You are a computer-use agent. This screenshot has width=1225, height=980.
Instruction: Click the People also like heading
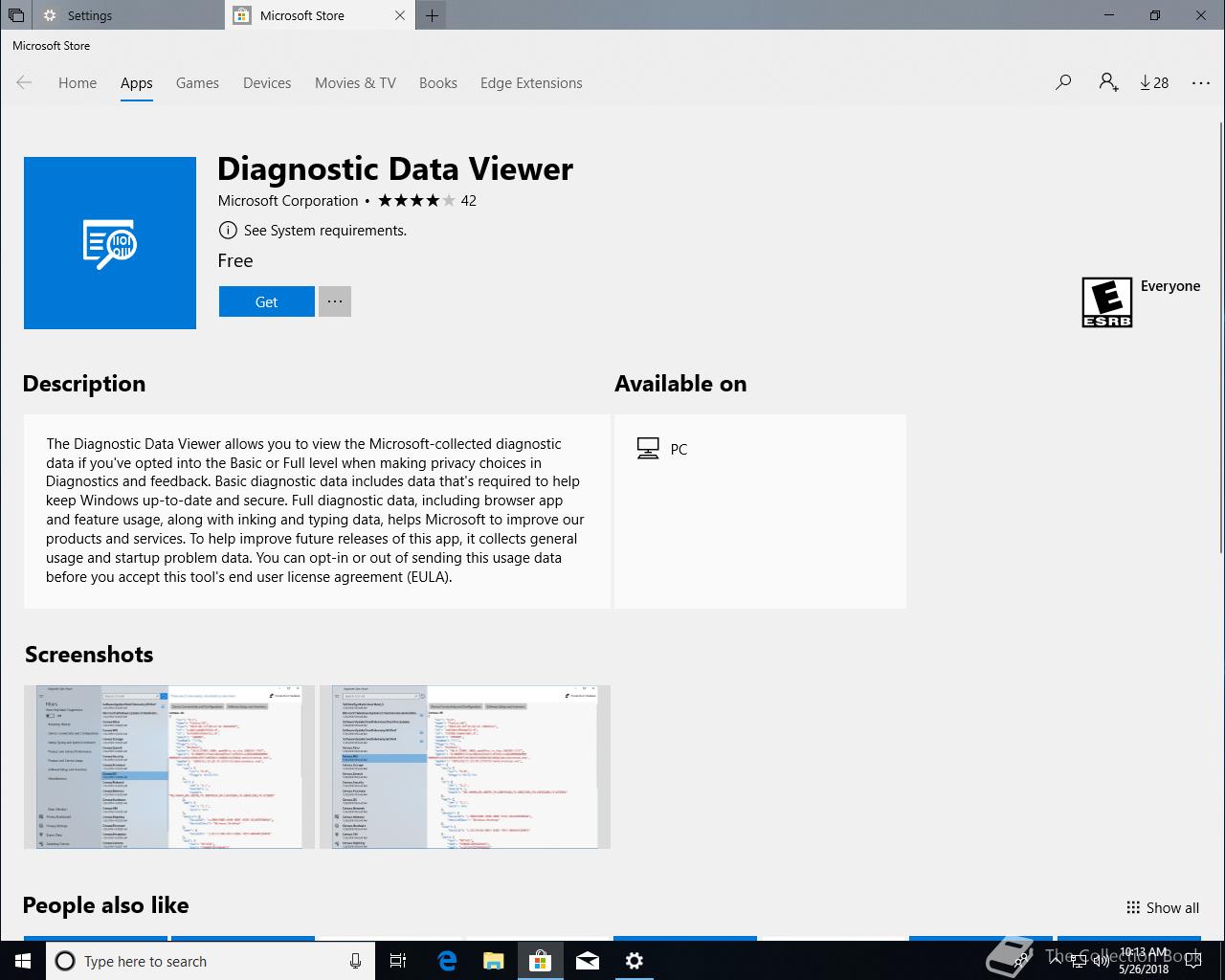tap(106, 905)
